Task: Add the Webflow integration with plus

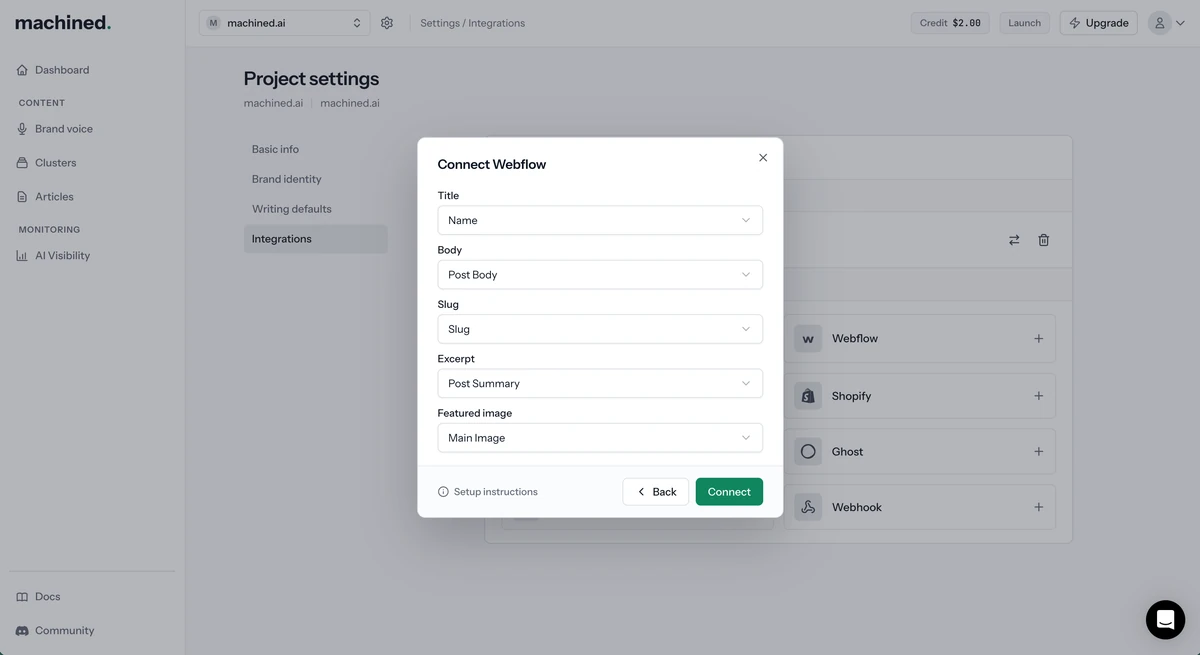Action: (1038, 339)
